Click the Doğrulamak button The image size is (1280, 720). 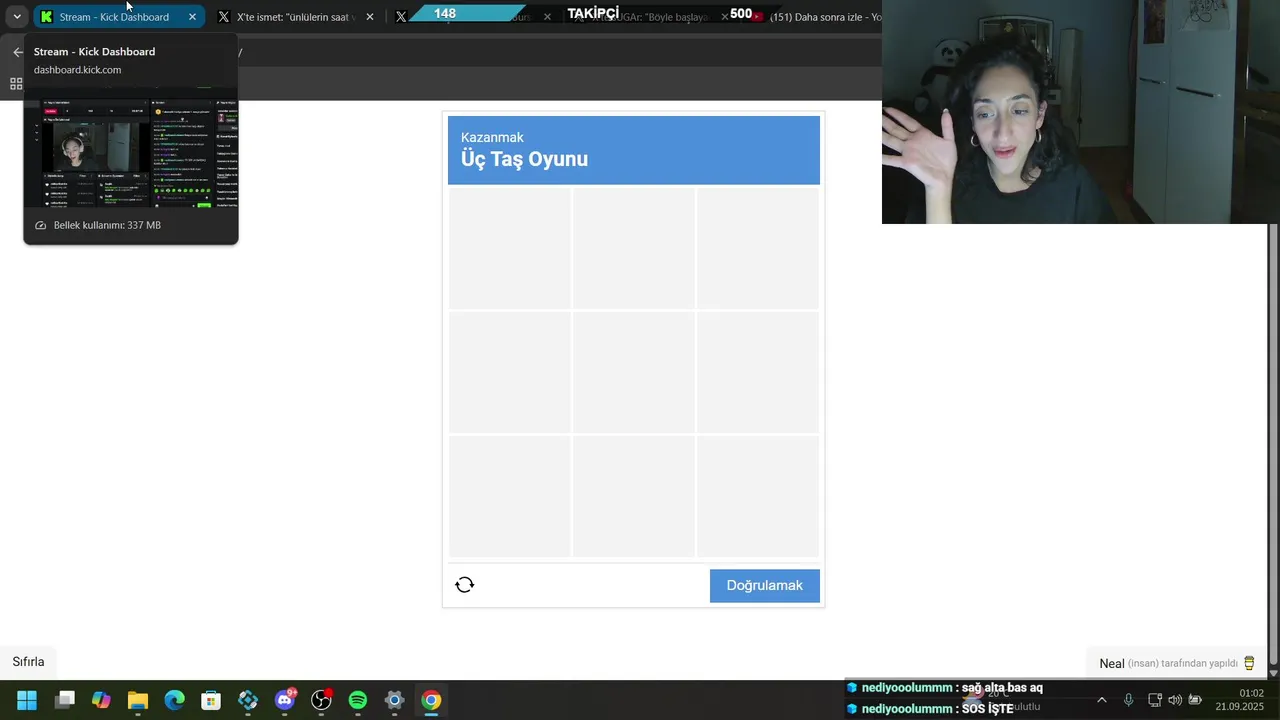coord(765,586)
